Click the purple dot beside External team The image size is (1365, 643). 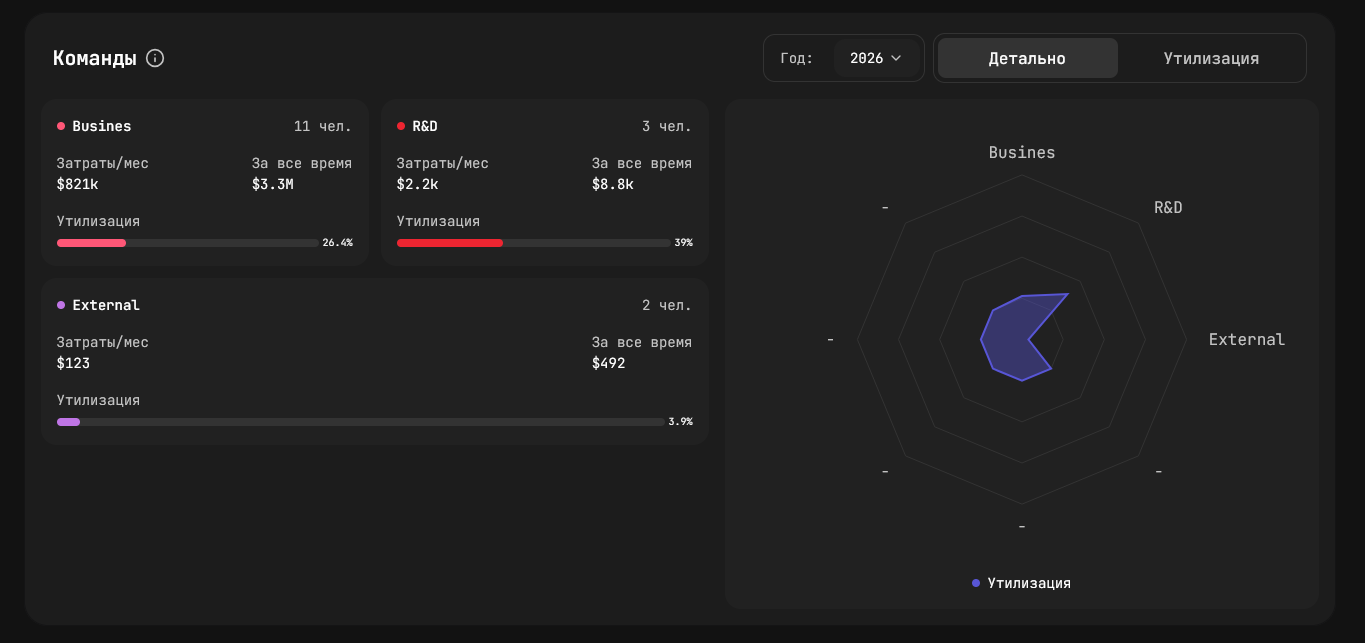click(62, 305)
